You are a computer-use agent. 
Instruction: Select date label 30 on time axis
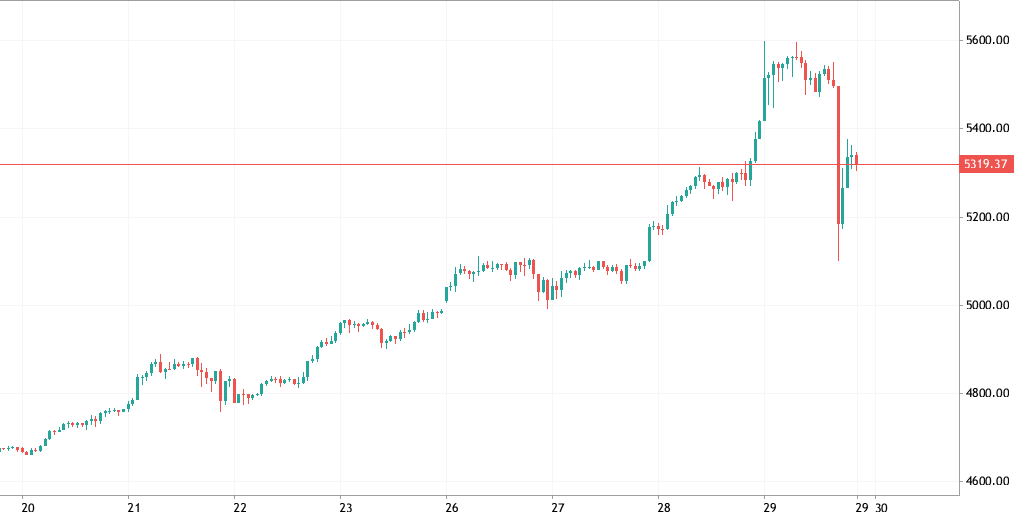881,506
